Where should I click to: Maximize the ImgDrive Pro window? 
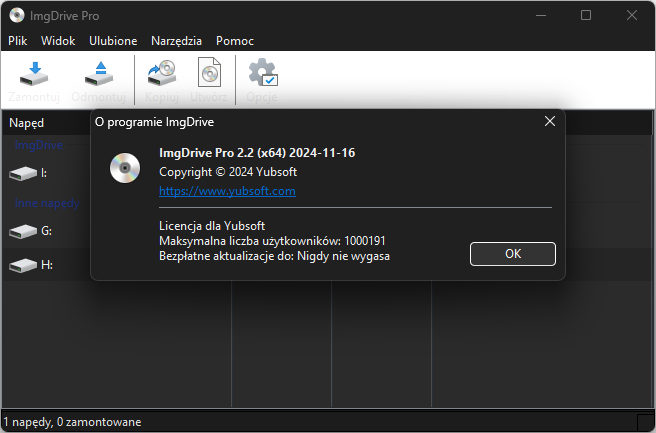(x=586, y=15)
